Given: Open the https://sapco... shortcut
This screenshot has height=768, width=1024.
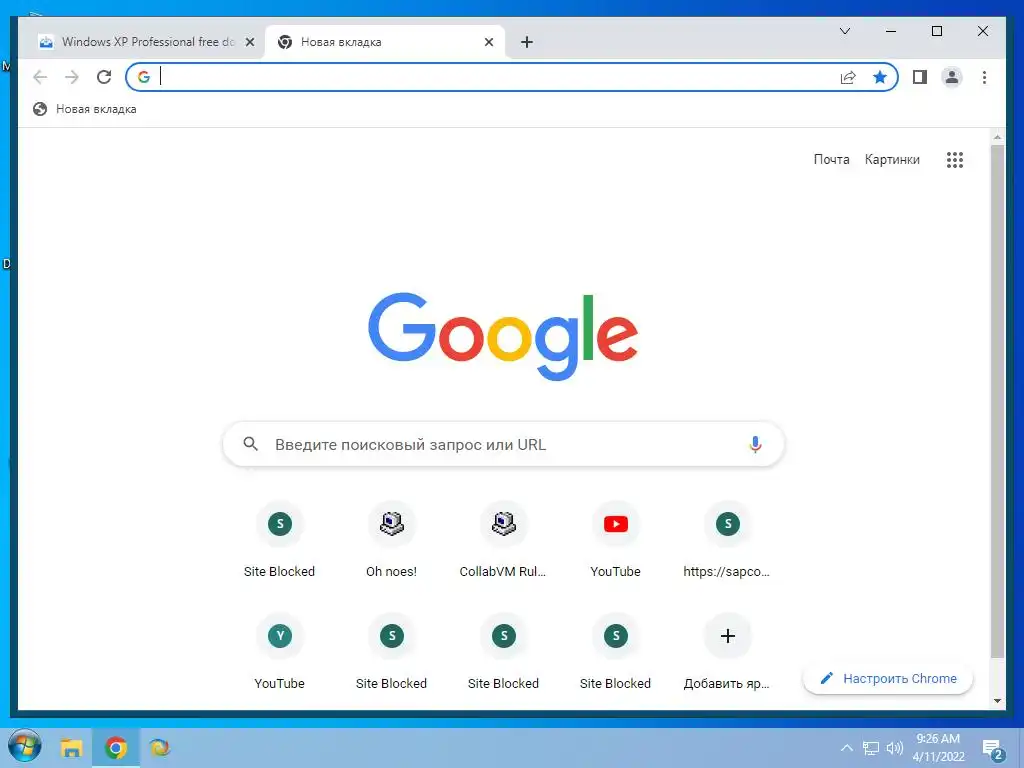Looking at the screenshot, I should 727,541.
